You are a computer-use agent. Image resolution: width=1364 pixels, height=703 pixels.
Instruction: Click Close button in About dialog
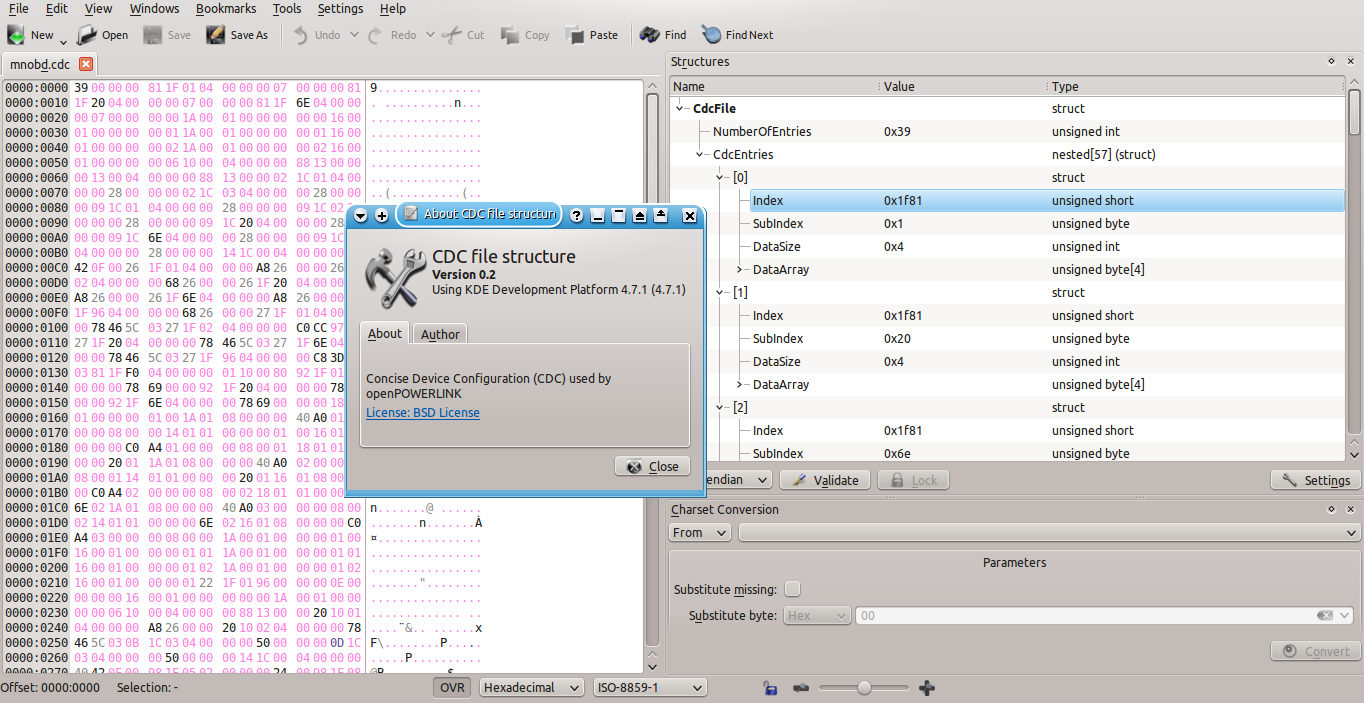[652, 466]
